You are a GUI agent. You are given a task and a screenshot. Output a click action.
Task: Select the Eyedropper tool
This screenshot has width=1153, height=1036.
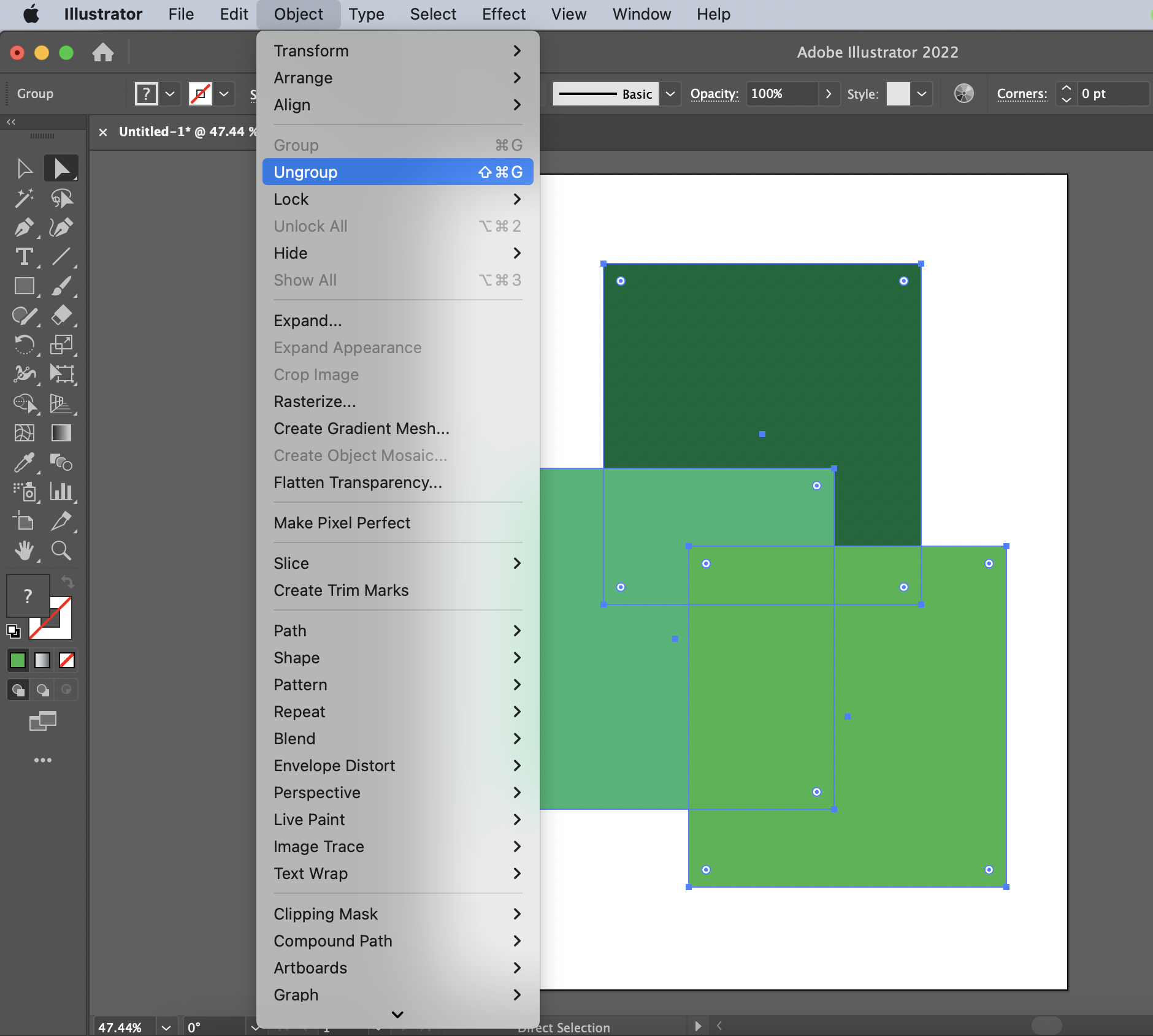click(x=24, y=463)
